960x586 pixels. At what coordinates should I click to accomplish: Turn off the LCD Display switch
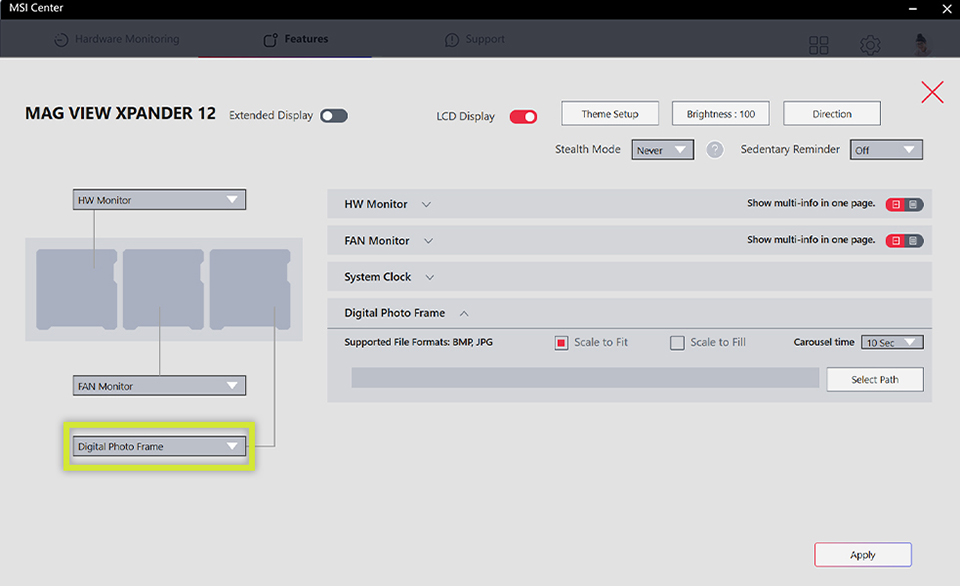[523, 116]
